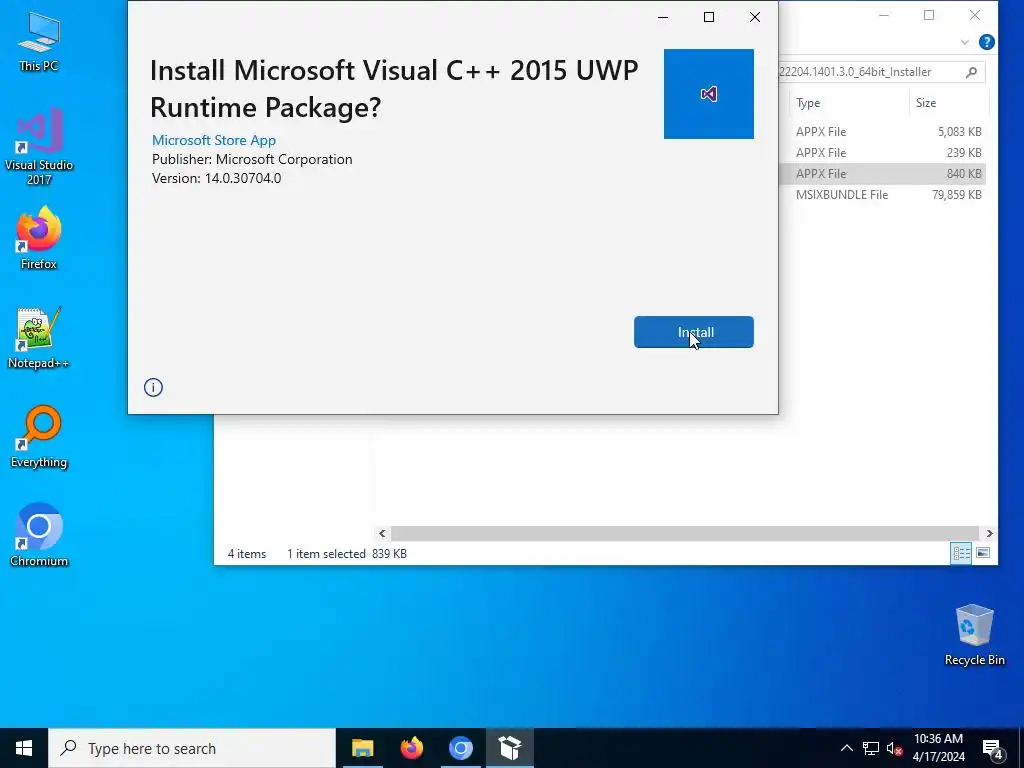Sort Explorer files by Size column
Screen dimensions: 1024x768
(x=949, y=103)
